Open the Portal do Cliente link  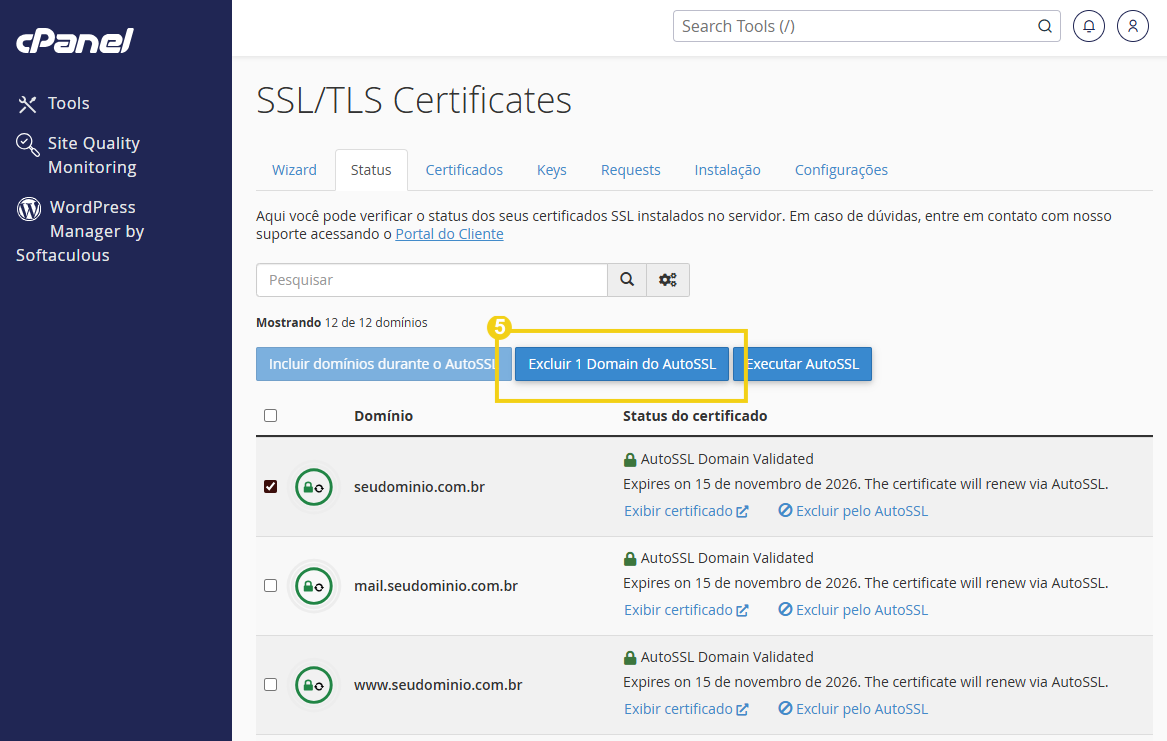(449, 234)
